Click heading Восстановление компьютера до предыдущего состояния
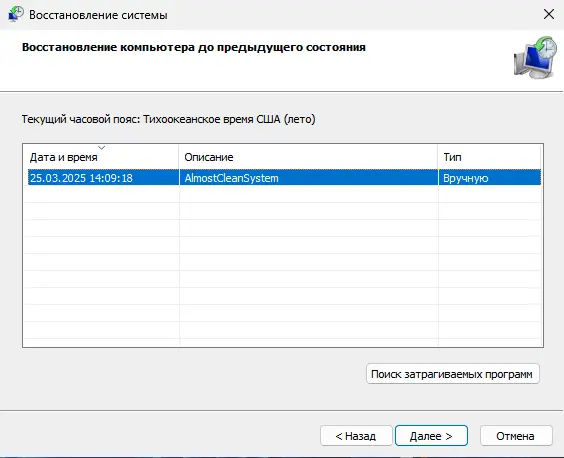The height and width of the screenshot is (458, 564). coord(194,47)
